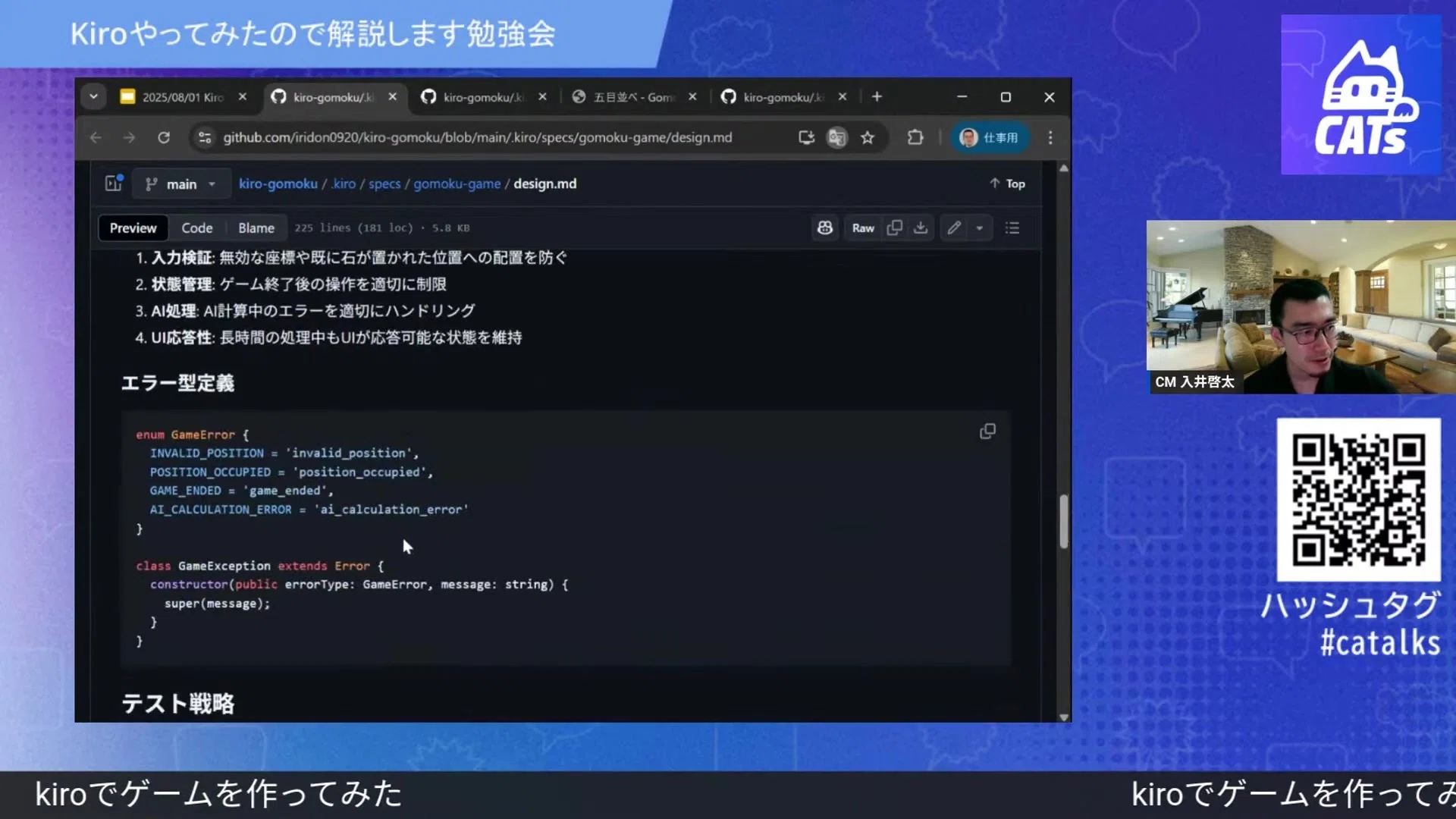Open the 仕事用 profile button
Image resolution: width=1456 pixels, height=819 pixels.
coord(990,137)
